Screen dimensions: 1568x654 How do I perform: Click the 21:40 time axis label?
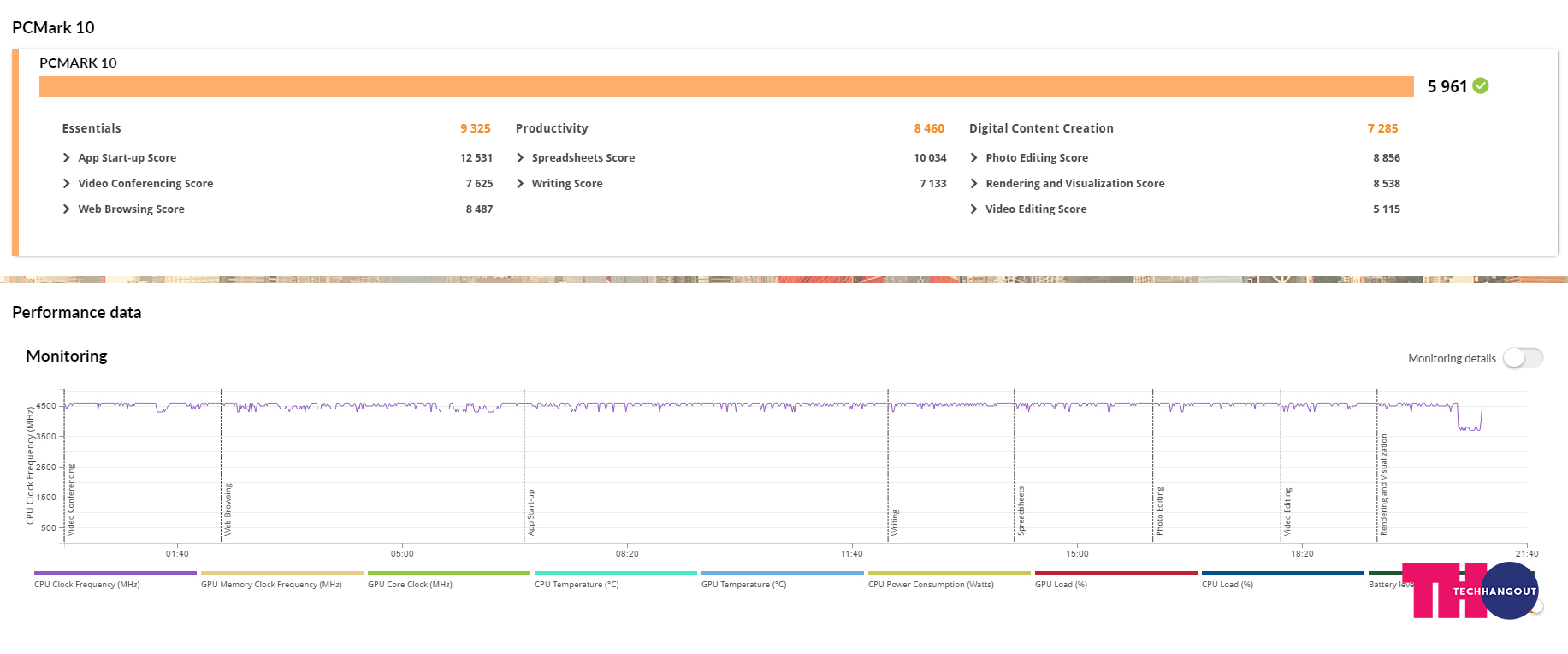(x=1527, y=554)
